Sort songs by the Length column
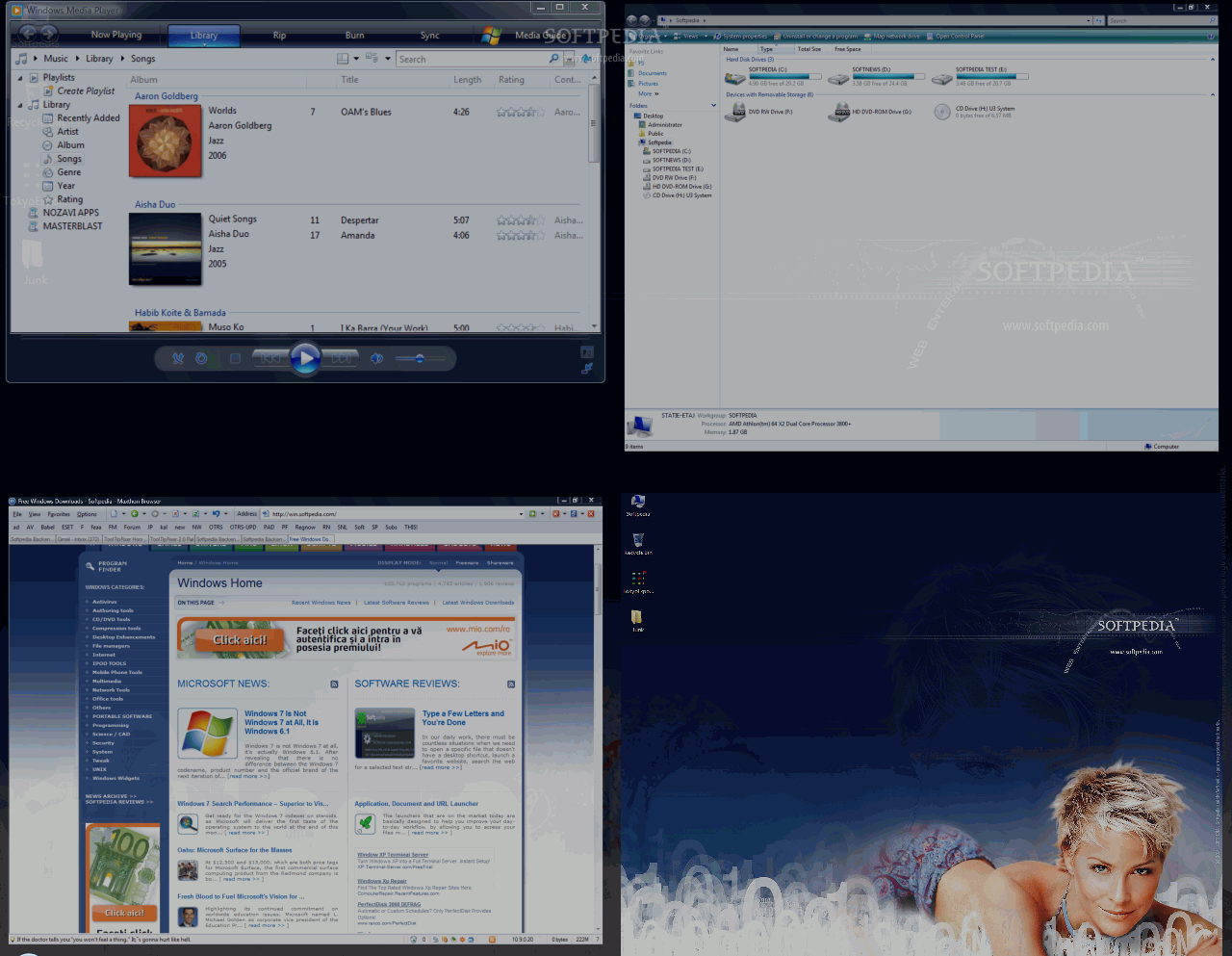The height and width of the screenshot is (956, 1232). (x=468, y=80)
